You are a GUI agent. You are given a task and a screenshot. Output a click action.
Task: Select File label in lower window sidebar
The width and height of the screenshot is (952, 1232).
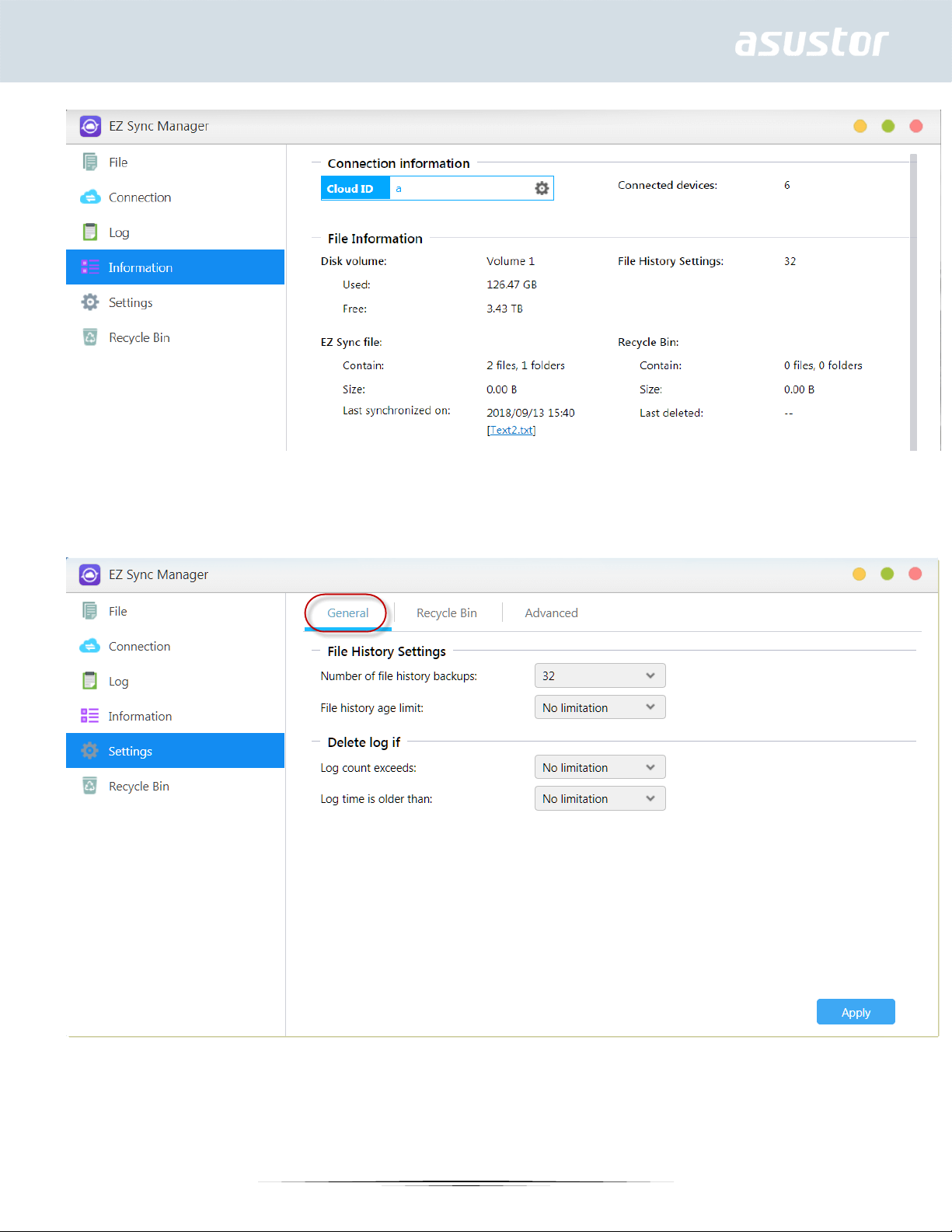pos(117,612)
